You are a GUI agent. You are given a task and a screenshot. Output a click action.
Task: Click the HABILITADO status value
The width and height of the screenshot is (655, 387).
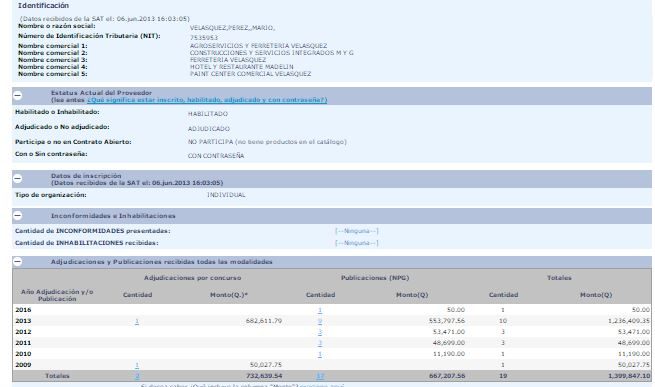pyautogui.click(x=208, y=114)
